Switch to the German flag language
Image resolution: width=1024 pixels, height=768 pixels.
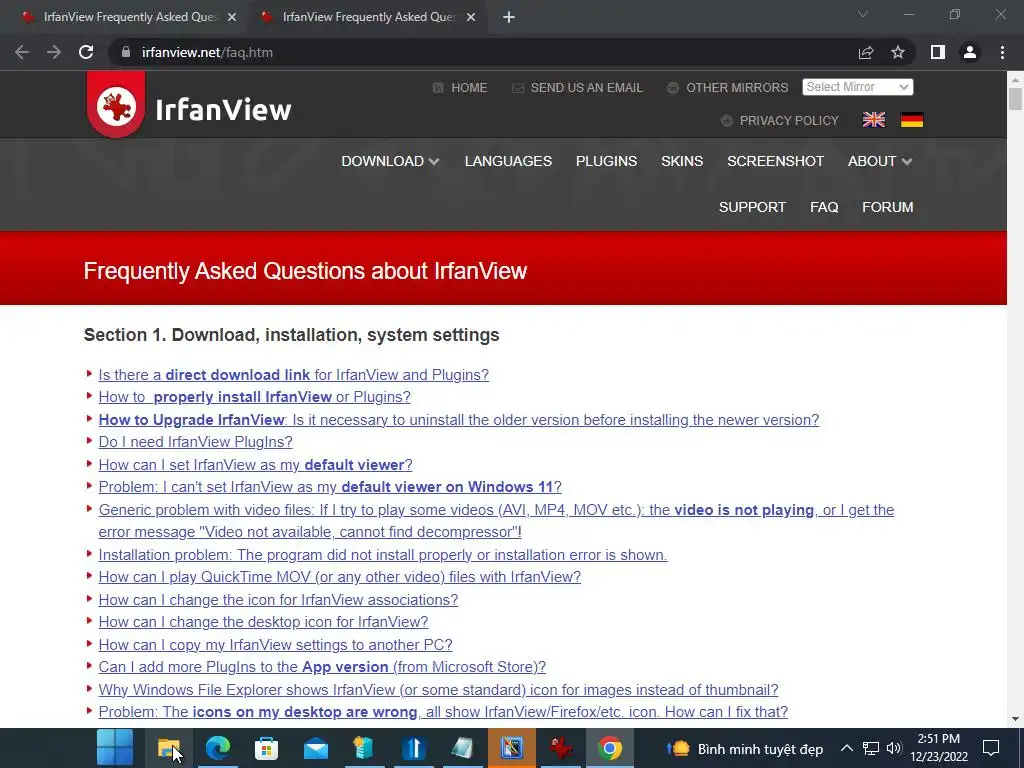coord(912,120)
